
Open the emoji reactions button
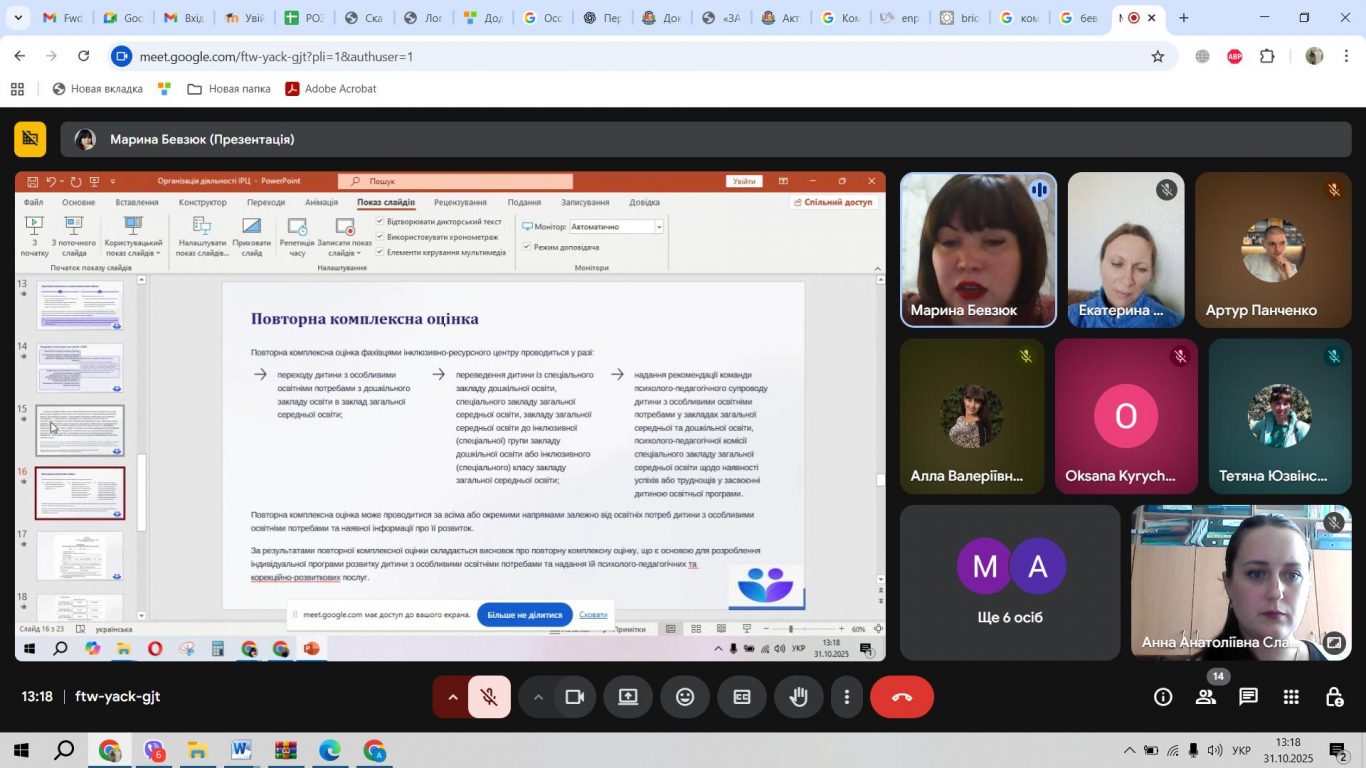tap(685, 697)
